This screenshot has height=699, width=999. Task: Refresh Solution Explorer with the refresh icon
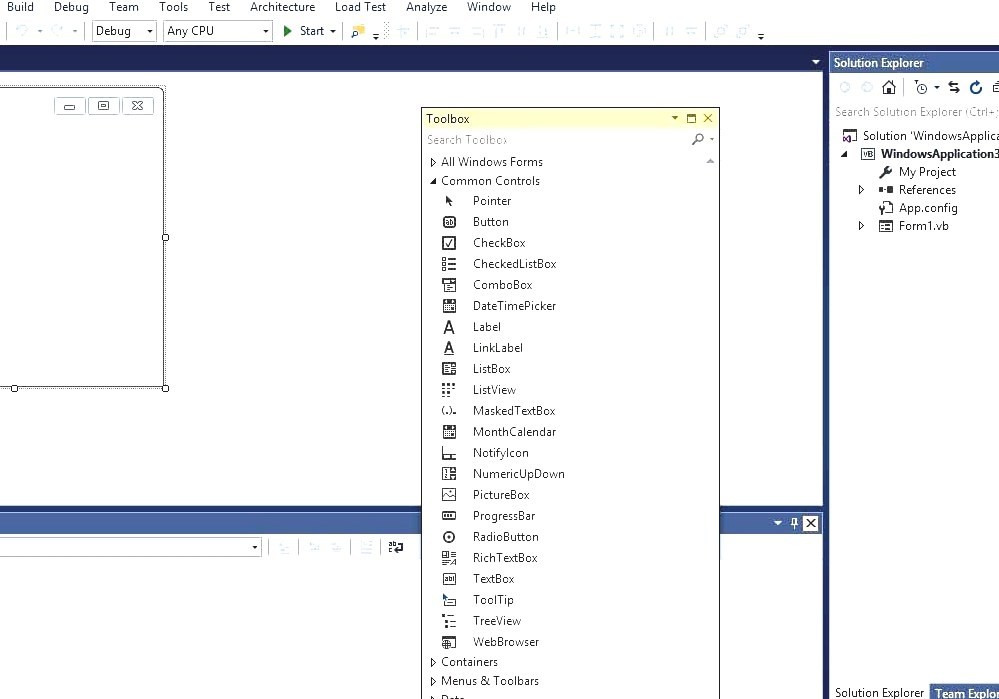(x=975, y=87)
